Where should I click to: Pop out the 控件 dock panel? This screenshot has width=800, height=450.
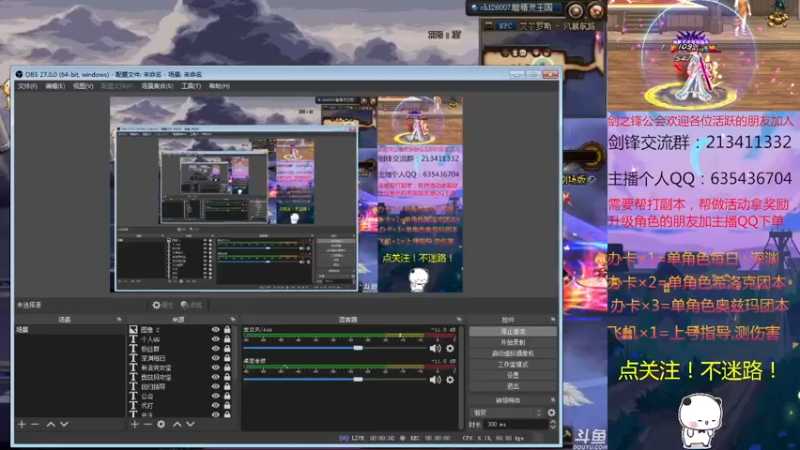(x=553, y=319)
